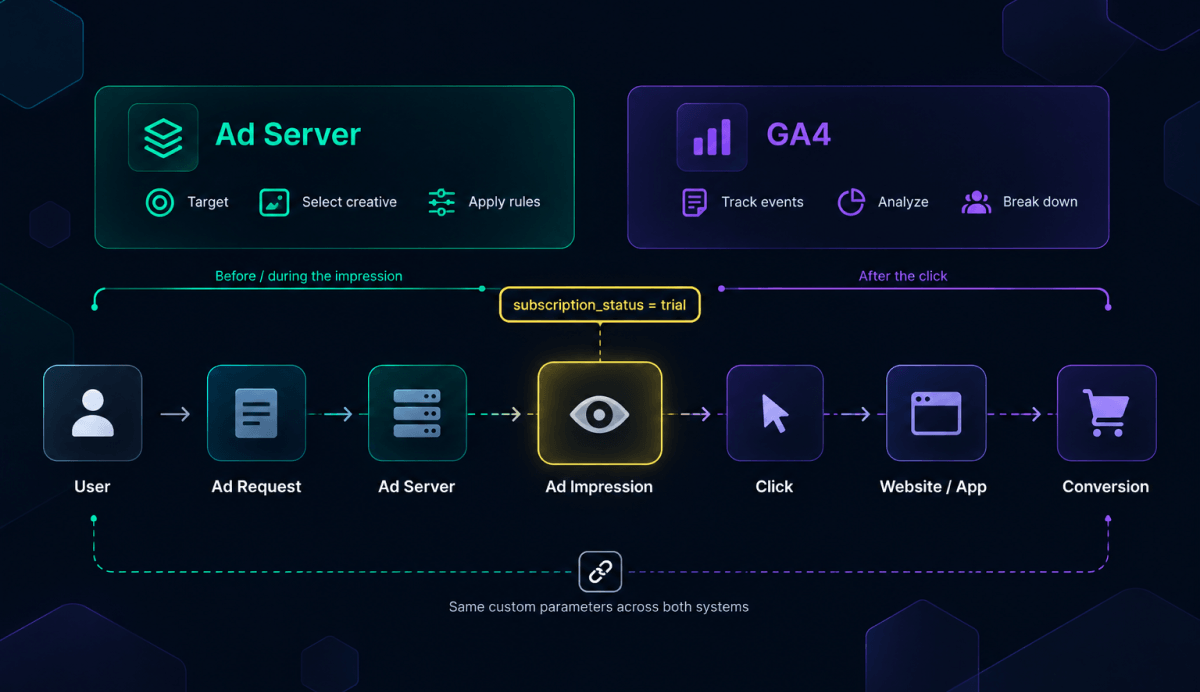
Task: Click the Analyze label
Action: [903, 202]
